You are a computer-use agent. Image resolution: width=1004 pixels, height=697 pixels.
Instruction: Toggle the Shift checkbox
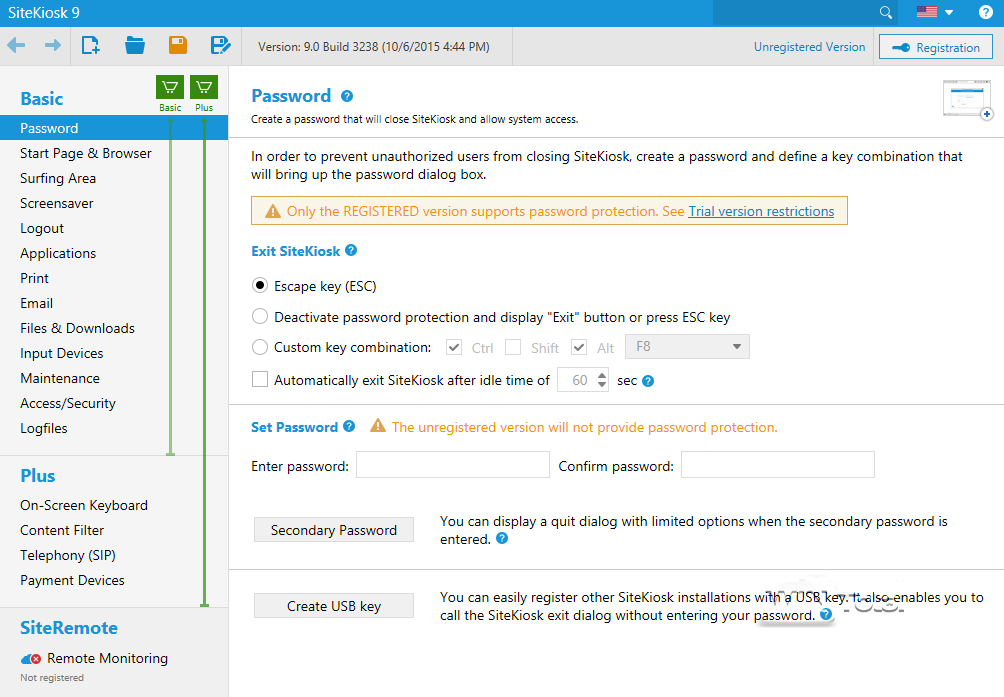513,347
